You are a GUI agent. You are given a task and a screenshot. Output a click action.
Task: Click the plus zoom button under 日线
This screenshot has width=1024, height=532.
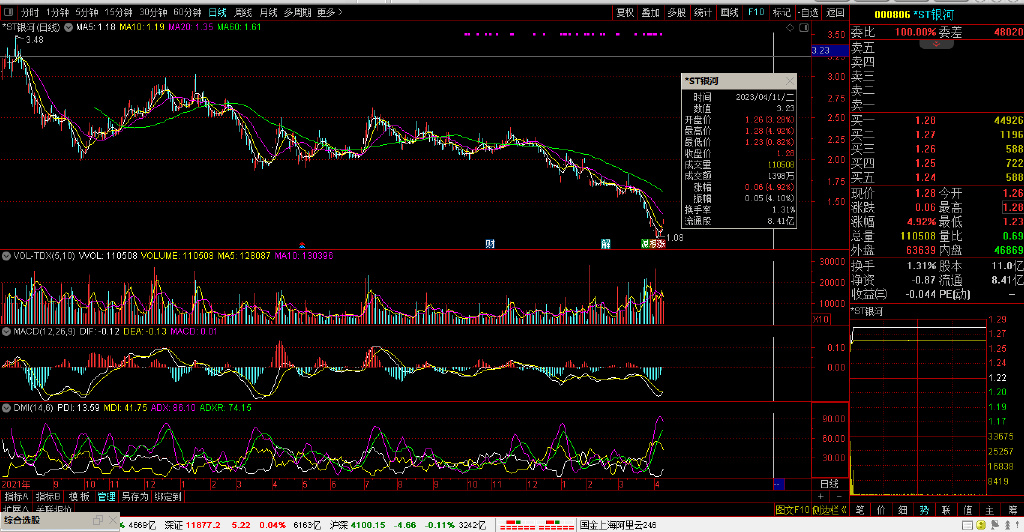[822, 497]
